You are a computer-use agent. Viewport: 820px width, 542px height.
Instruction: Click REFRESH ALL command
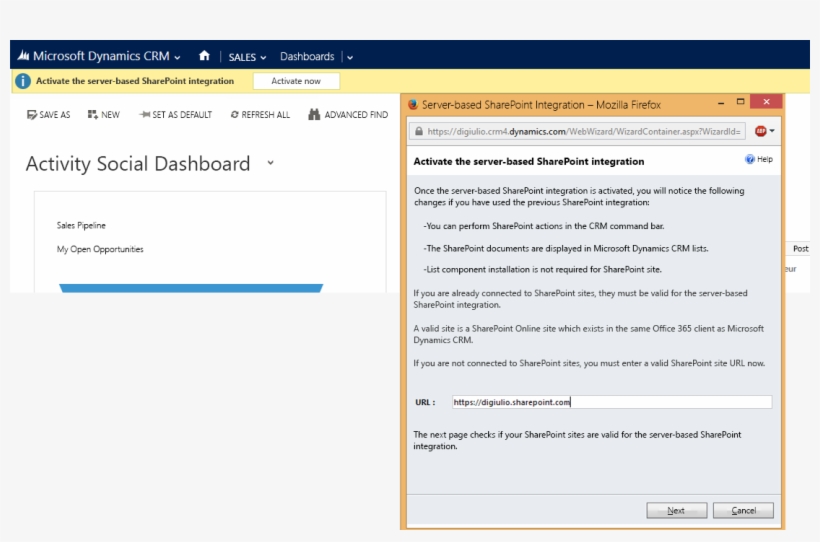(x=260, y=115)
